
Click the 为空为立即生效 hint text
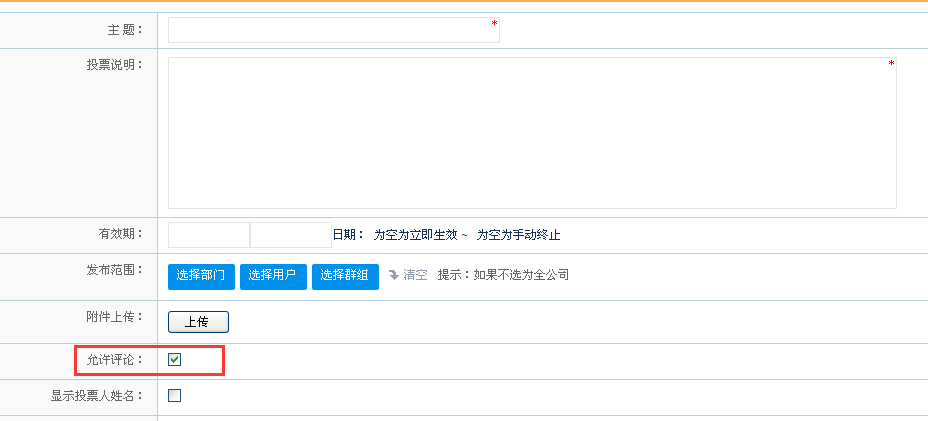[415, 235]
